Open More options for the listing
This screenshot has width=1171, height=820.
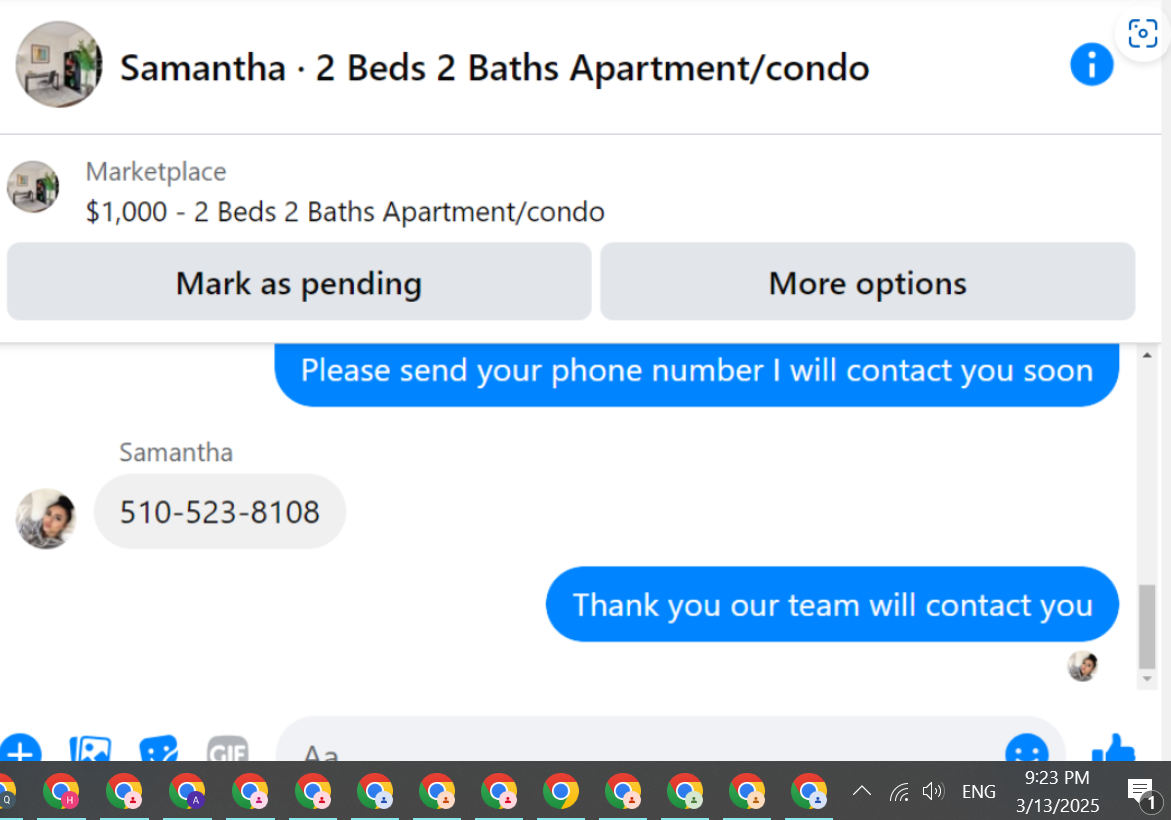tap(867, 282)
